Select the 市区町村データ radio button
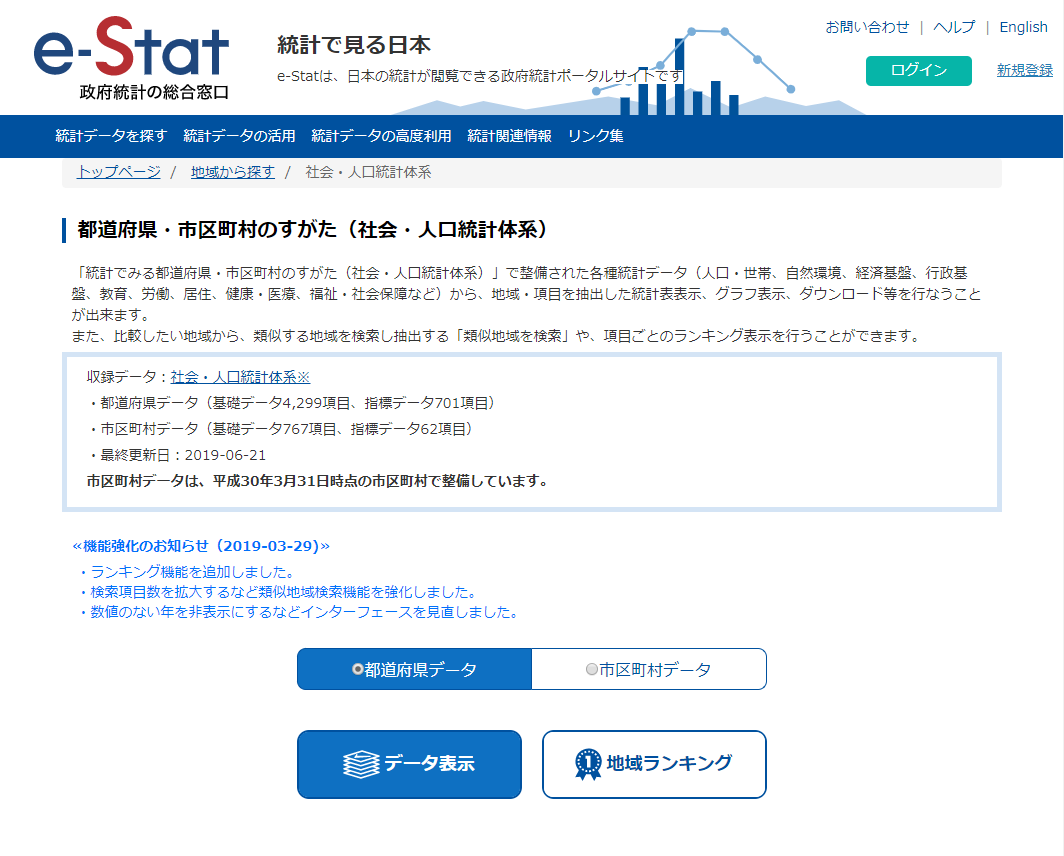1064x856 pixels. [x=592, y=670]
